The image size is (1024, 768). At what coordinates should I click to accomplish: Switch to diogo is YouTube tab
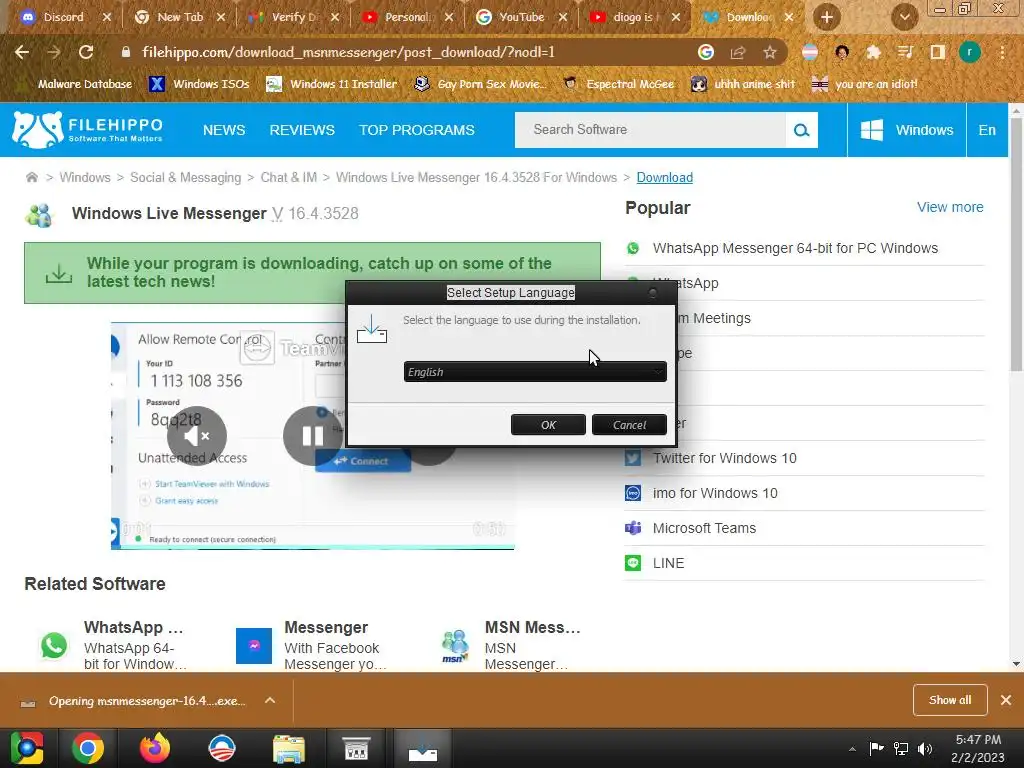[633, 17]
